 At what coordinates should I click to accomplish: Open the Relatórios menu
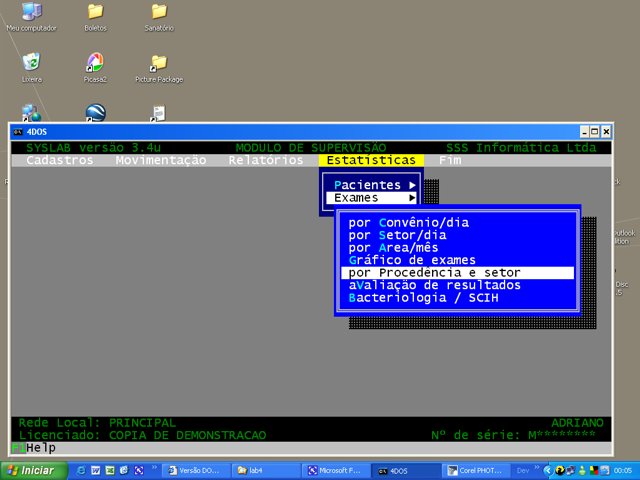click(266, 160)
